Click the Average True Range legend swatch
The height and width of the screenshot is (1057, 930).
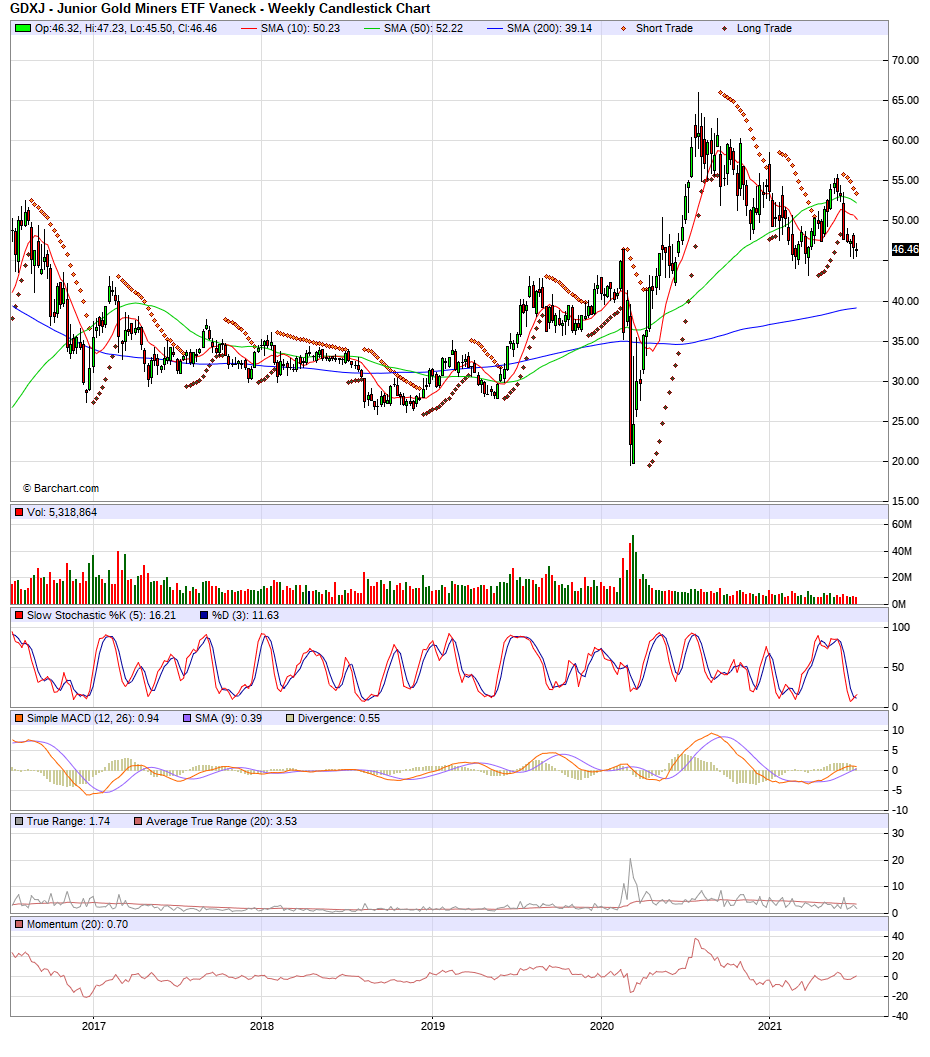pos(138,822)
